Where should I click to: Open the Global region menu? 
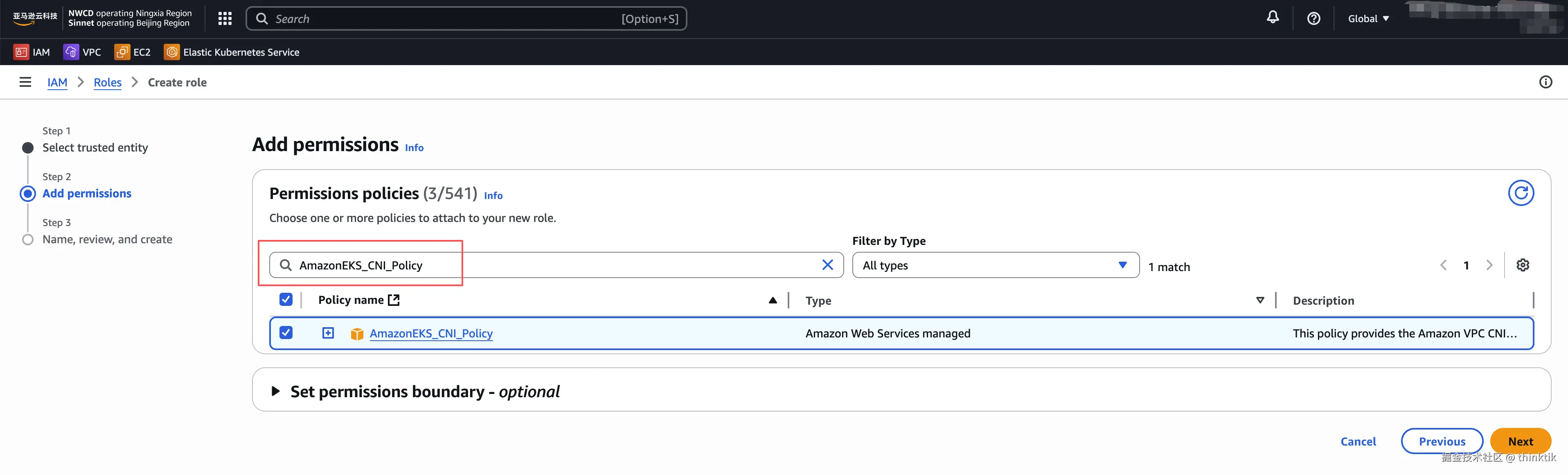(x=1368, y=19)
